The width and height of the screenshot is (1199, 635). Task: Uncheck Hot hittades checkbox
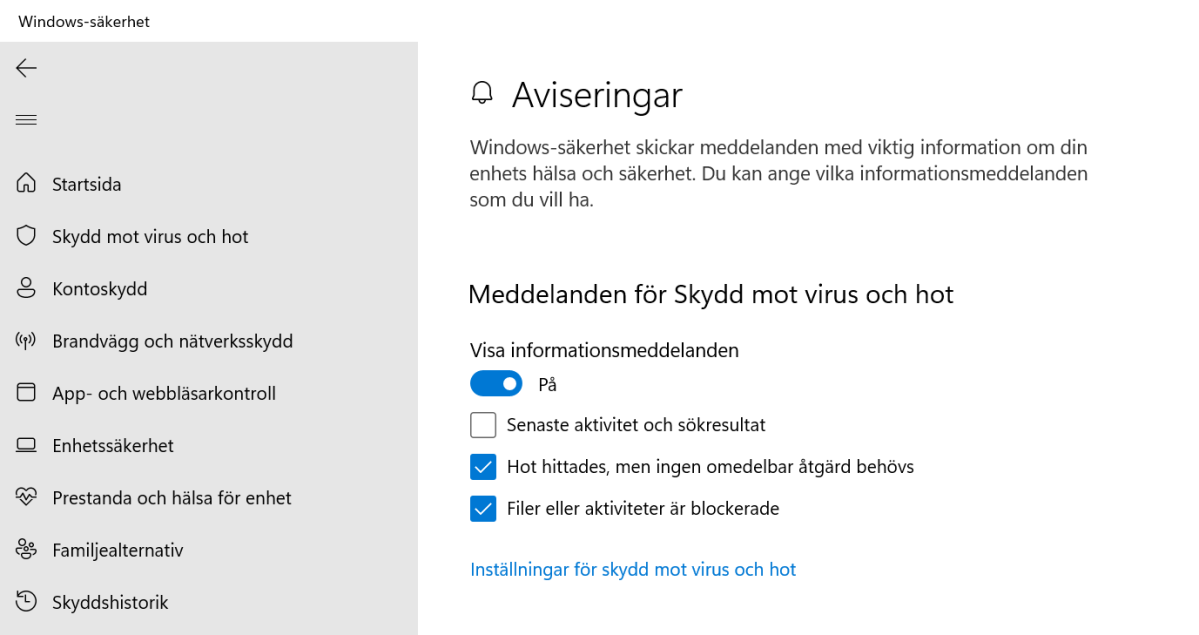tap(483, 466)
